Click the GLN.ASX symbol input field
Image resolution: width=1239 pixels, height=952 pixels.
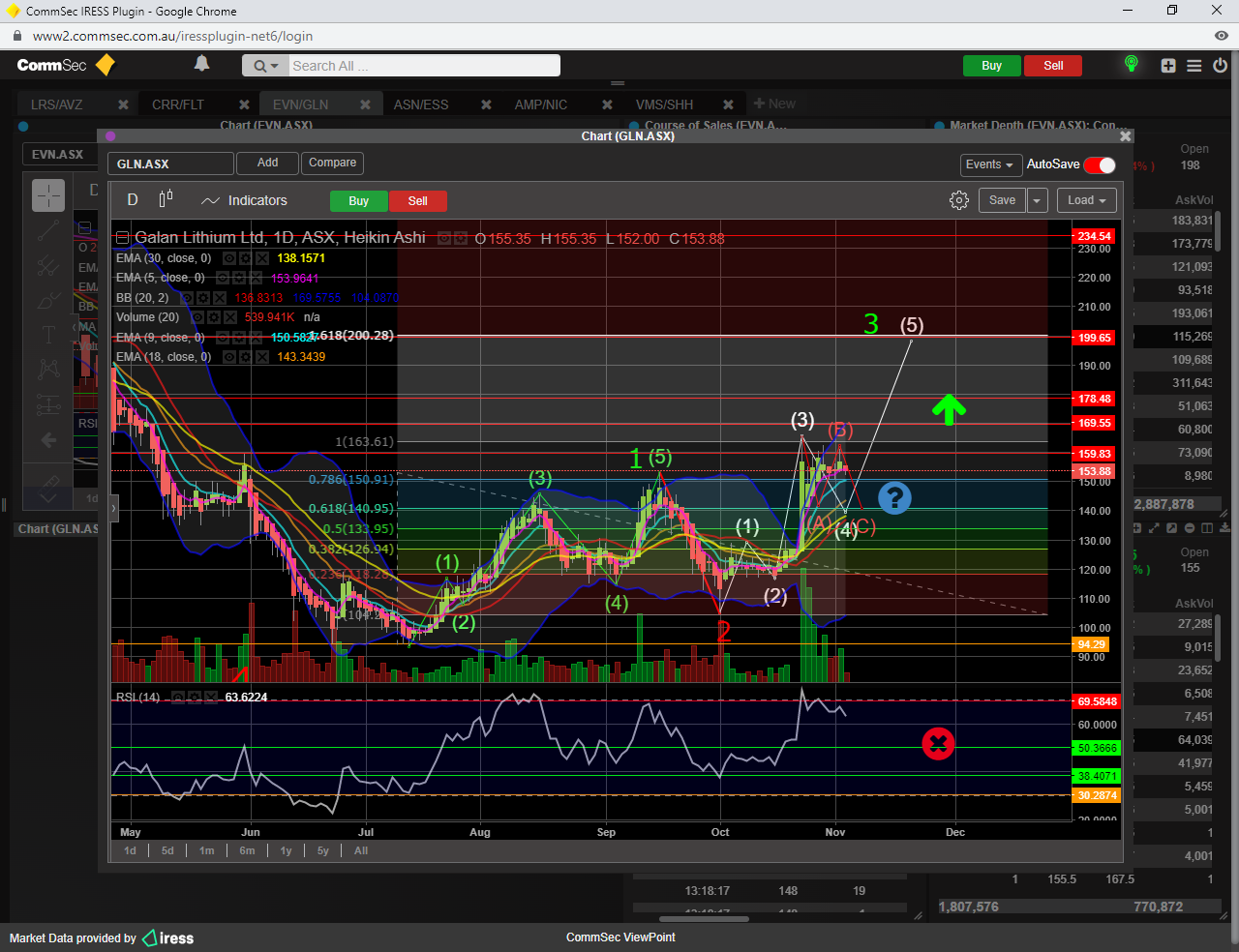170,164
